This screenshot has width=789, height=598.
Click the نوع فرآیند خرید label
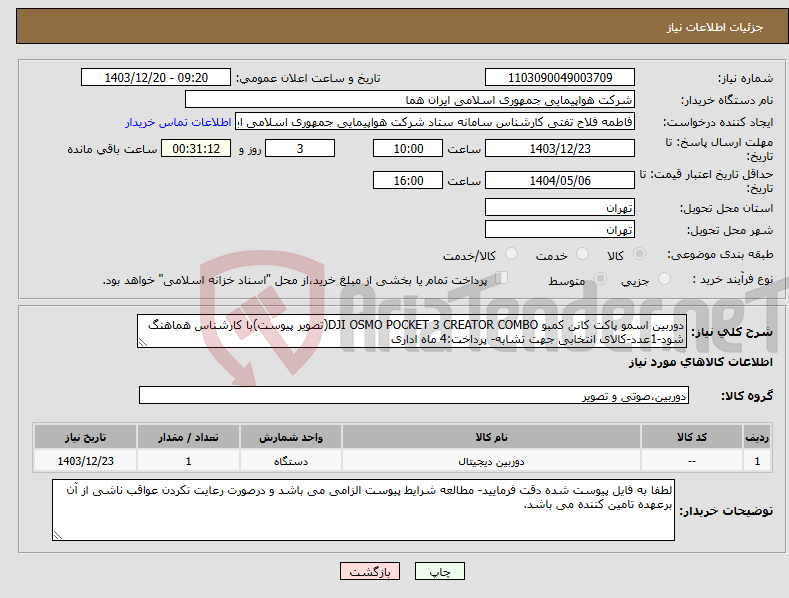click(x=733, y=279)
